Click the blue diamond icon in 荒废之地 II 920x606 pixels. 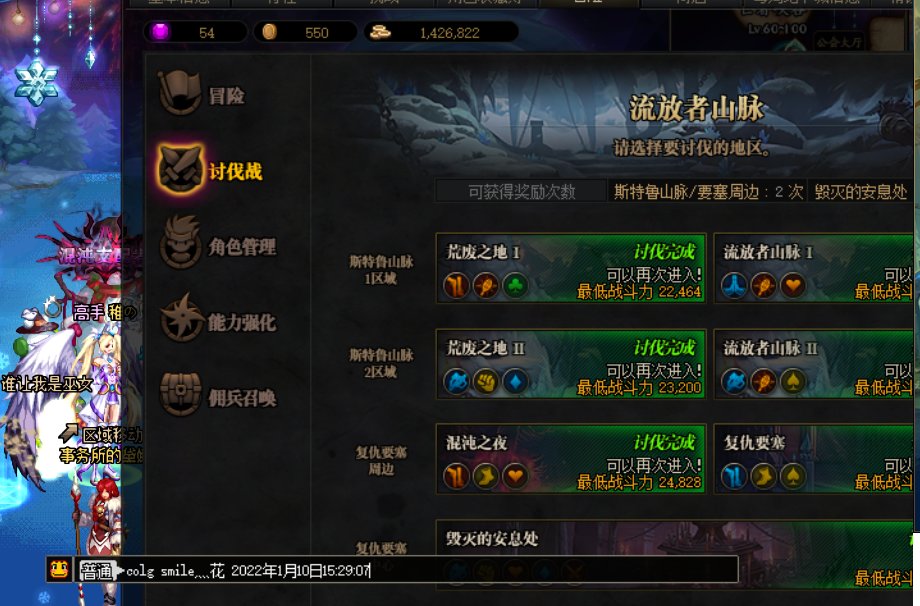pyautogui.click(x=515, y=381)
